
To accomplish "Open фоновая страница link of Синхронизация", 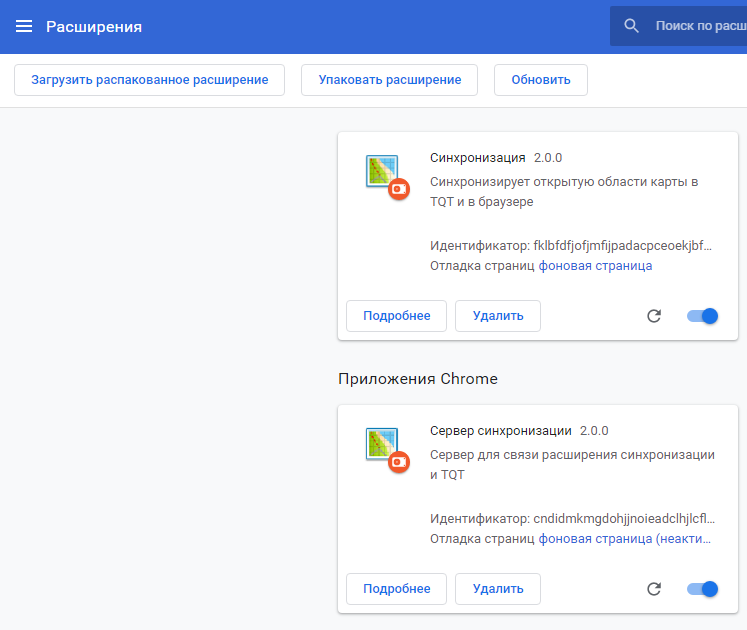I will pos(595,266).
